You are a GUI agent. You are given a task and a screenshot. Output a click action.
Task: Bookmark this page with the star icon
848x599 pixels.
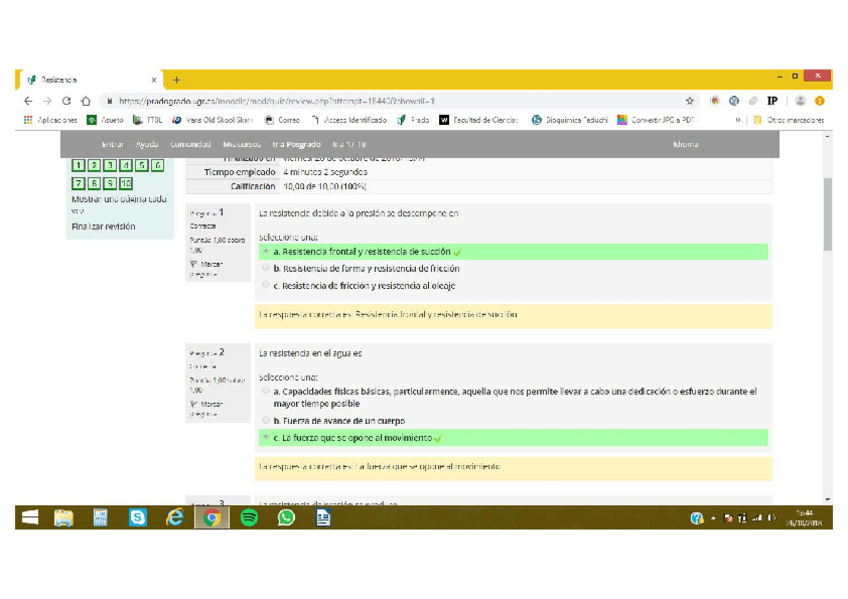[x=689, y=101]
